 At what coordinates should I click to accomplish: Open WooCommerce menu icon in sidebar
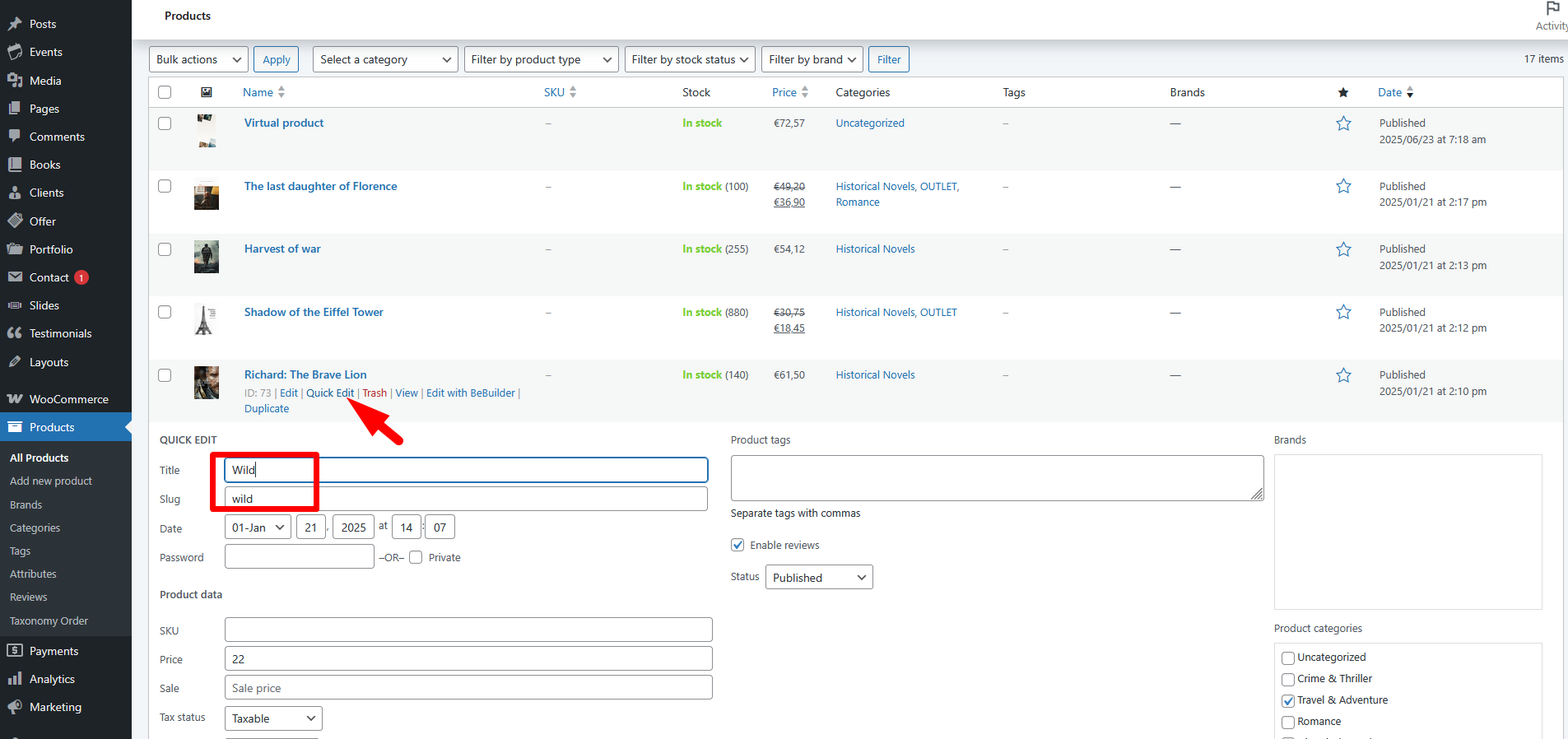click(15, 399)
